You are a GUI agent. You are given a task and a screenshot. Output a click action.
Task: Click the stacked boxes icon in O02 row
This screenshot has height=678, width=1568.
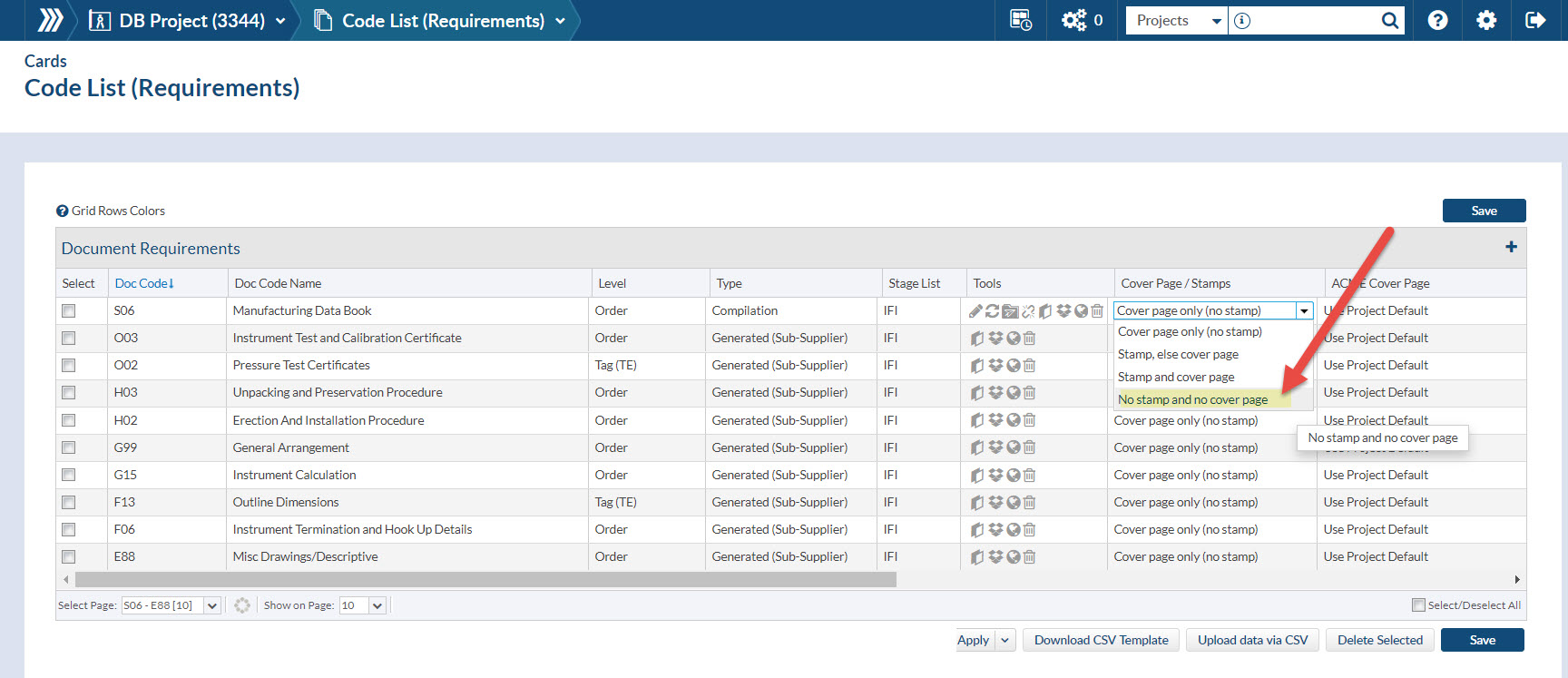[x=995, y=366]
